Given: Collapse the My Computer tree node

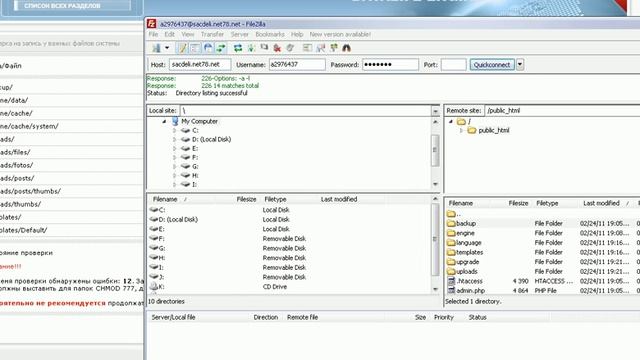Looking at the screenshot, I should click(x=164, y=122).
